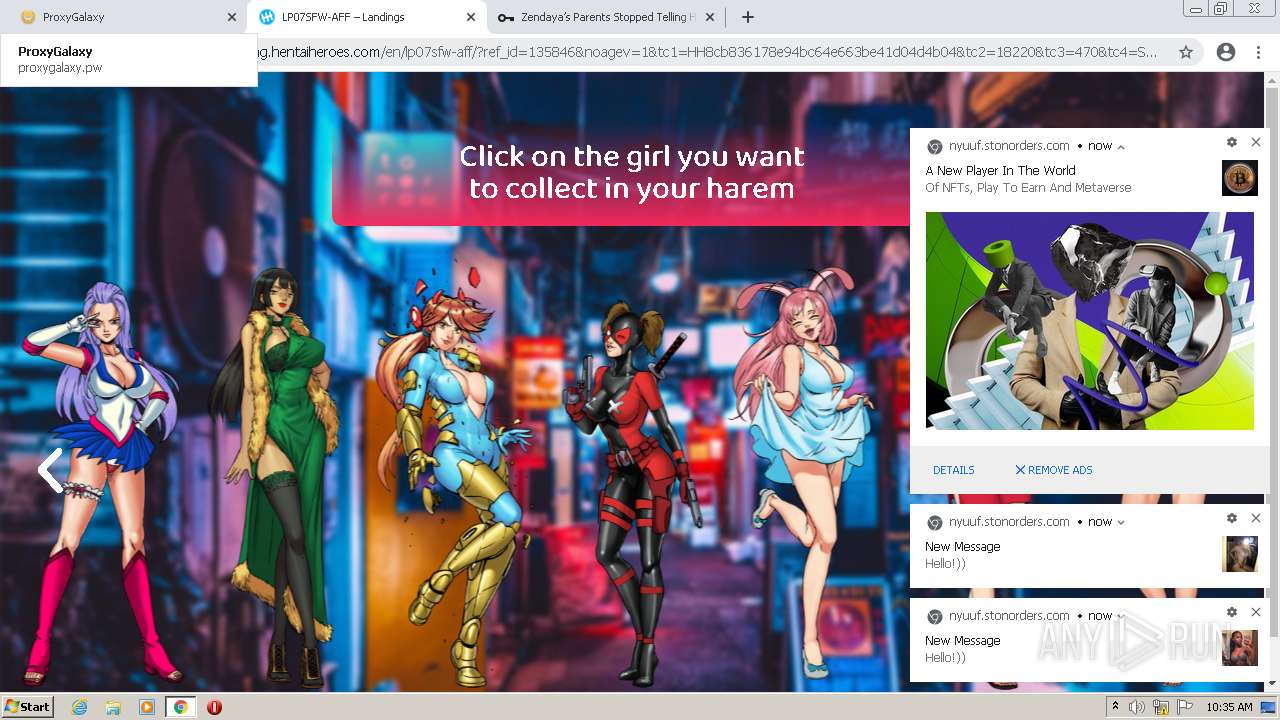Click the page vertical scrollbar
Image resolution: width=1280 pixels, height=720 pixels.
point(1272,360)
